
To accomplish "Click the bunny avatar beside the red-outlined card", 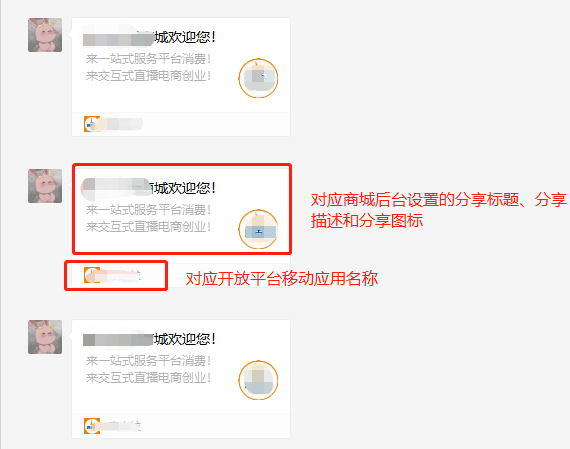I will pyautogui.click(x=45, y=186).
